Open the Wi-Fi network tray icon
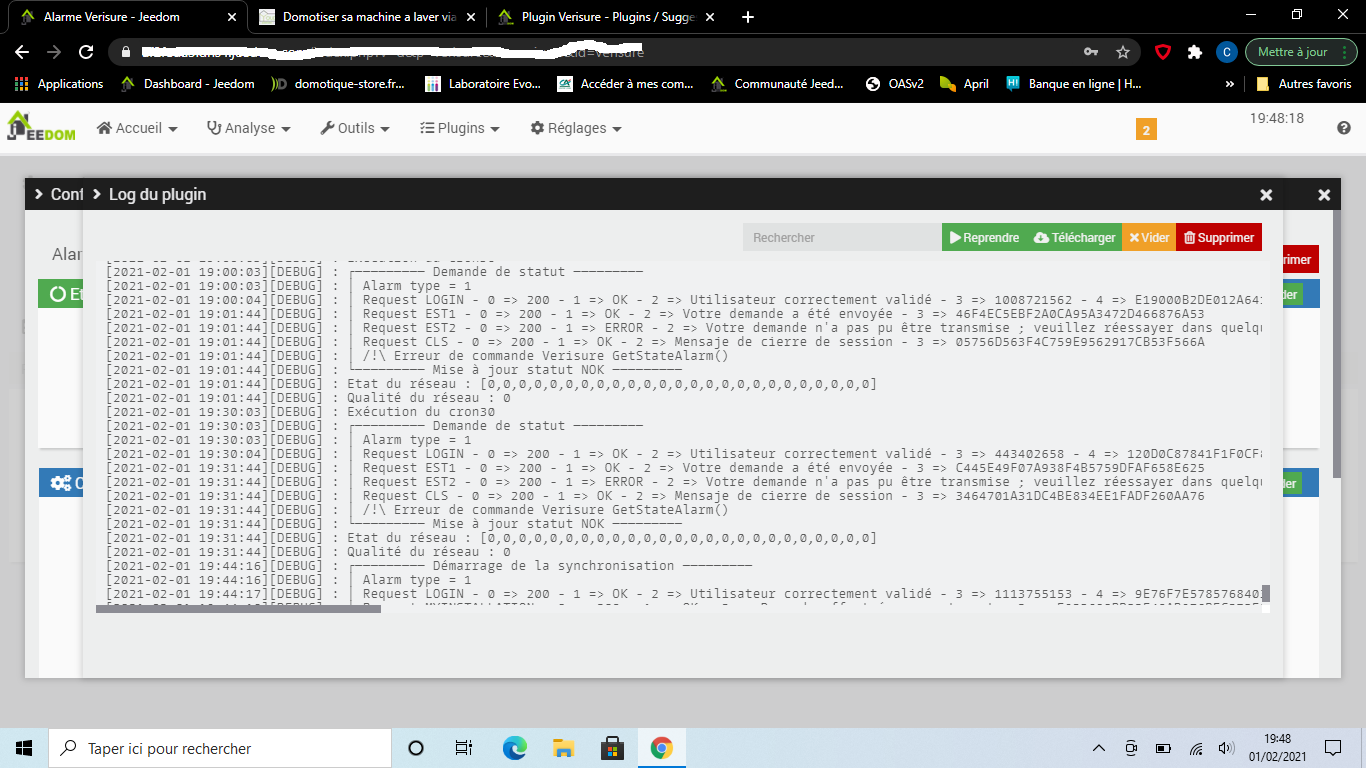 1196,748
